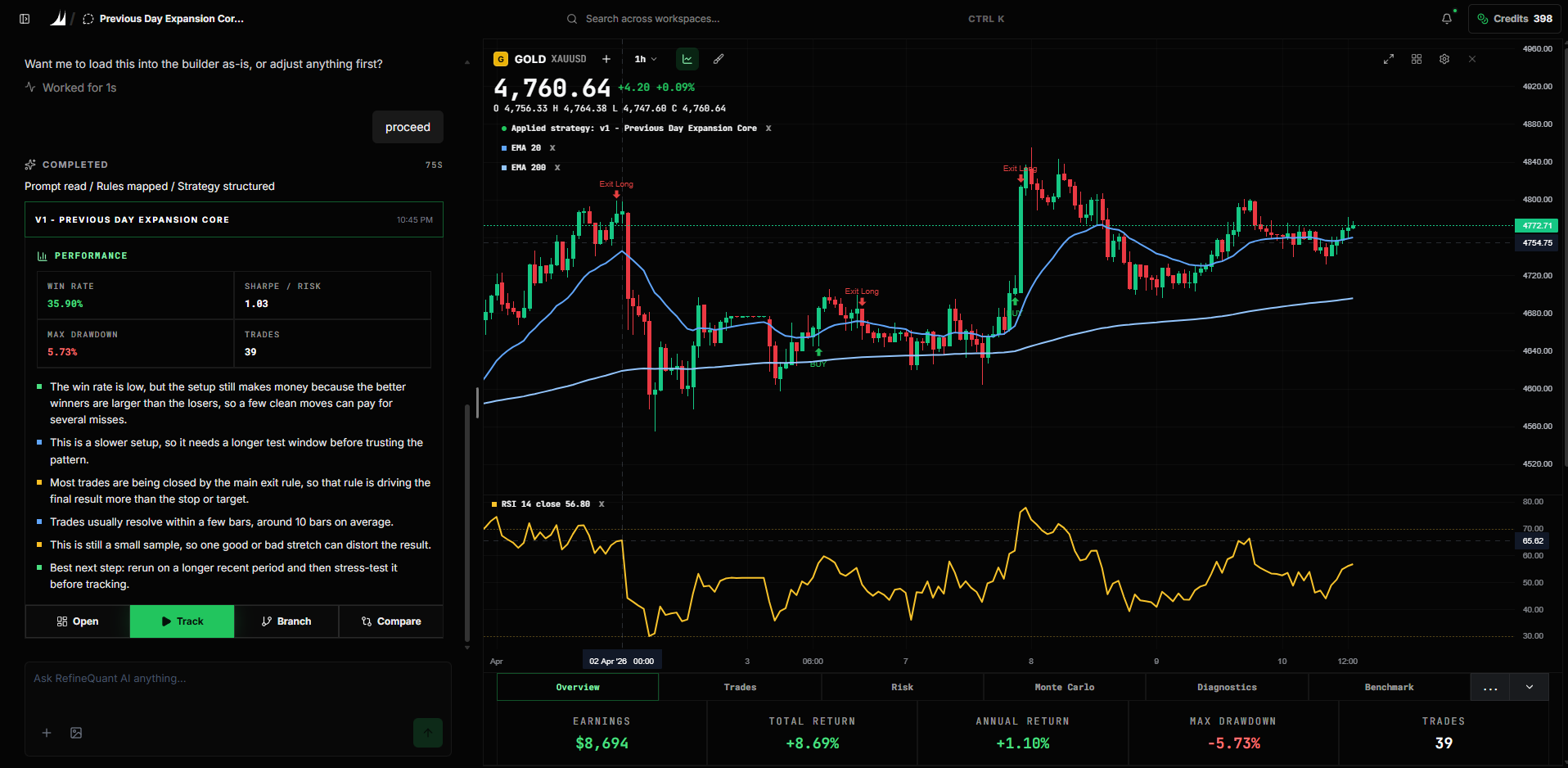
Task: Remove the RSI 14 indicator
Action: click(602, 504)
